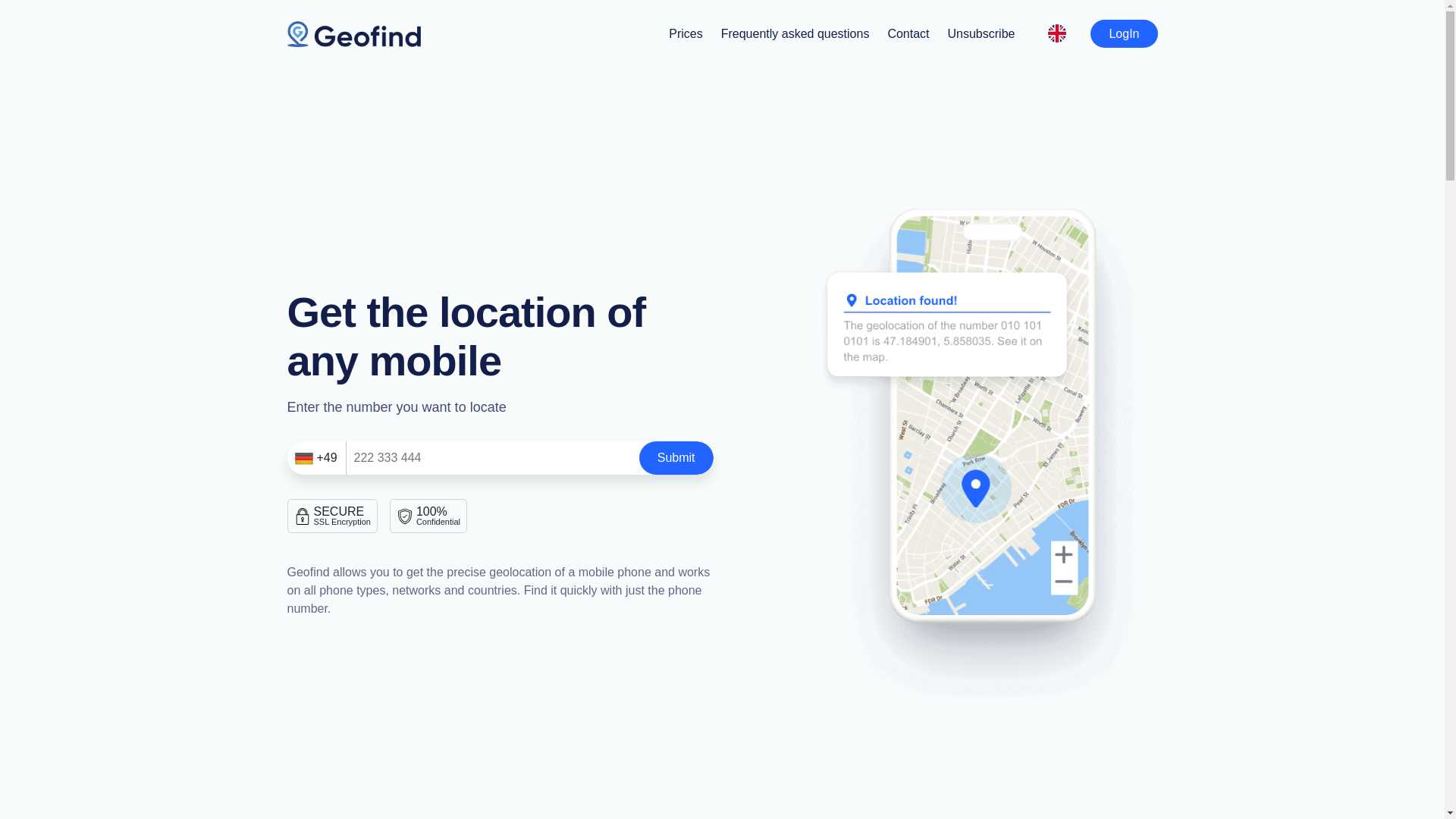Screen dimensions: 1456x819
Task: Click the Prices menu item
Action: [x=685, y=33]
